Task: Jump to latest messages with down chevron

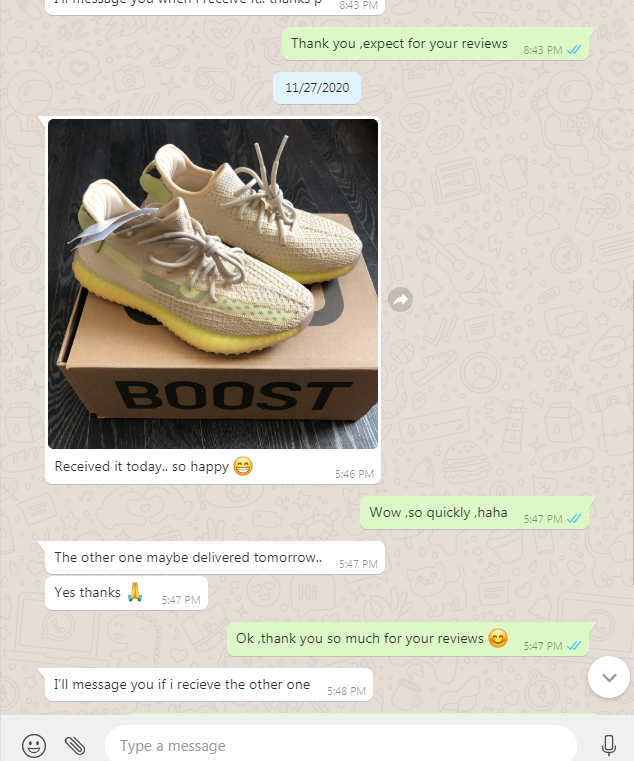Action: pos(609,677)
